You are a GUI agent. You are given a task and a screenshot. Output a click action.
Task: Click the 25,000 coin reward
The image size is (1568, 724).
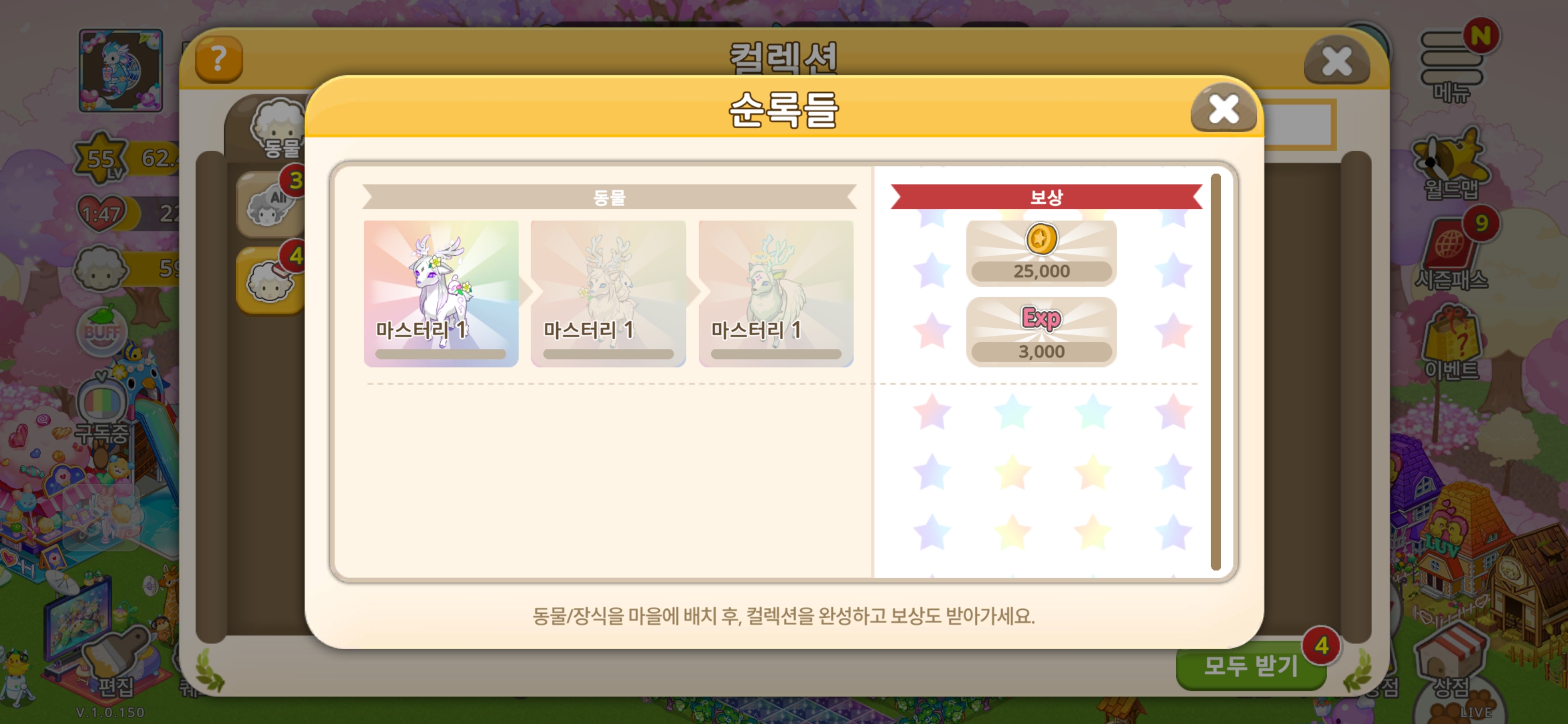click(1041, 253)
